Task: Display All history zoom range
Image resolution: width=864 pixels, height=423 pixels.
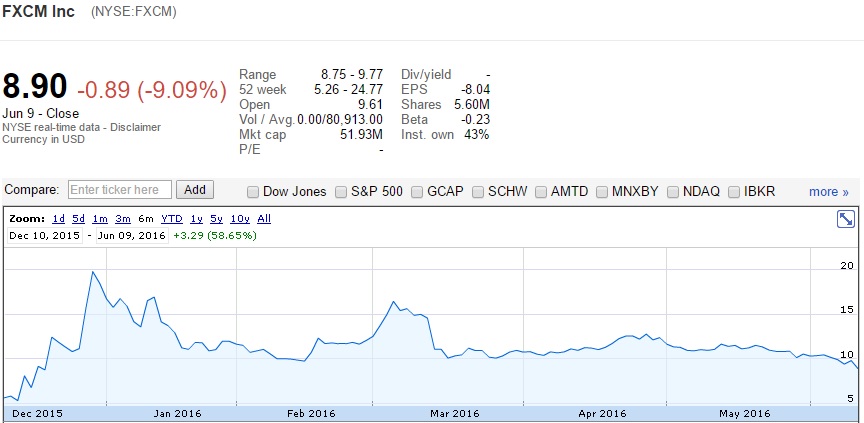Action: tap(264, 219)
